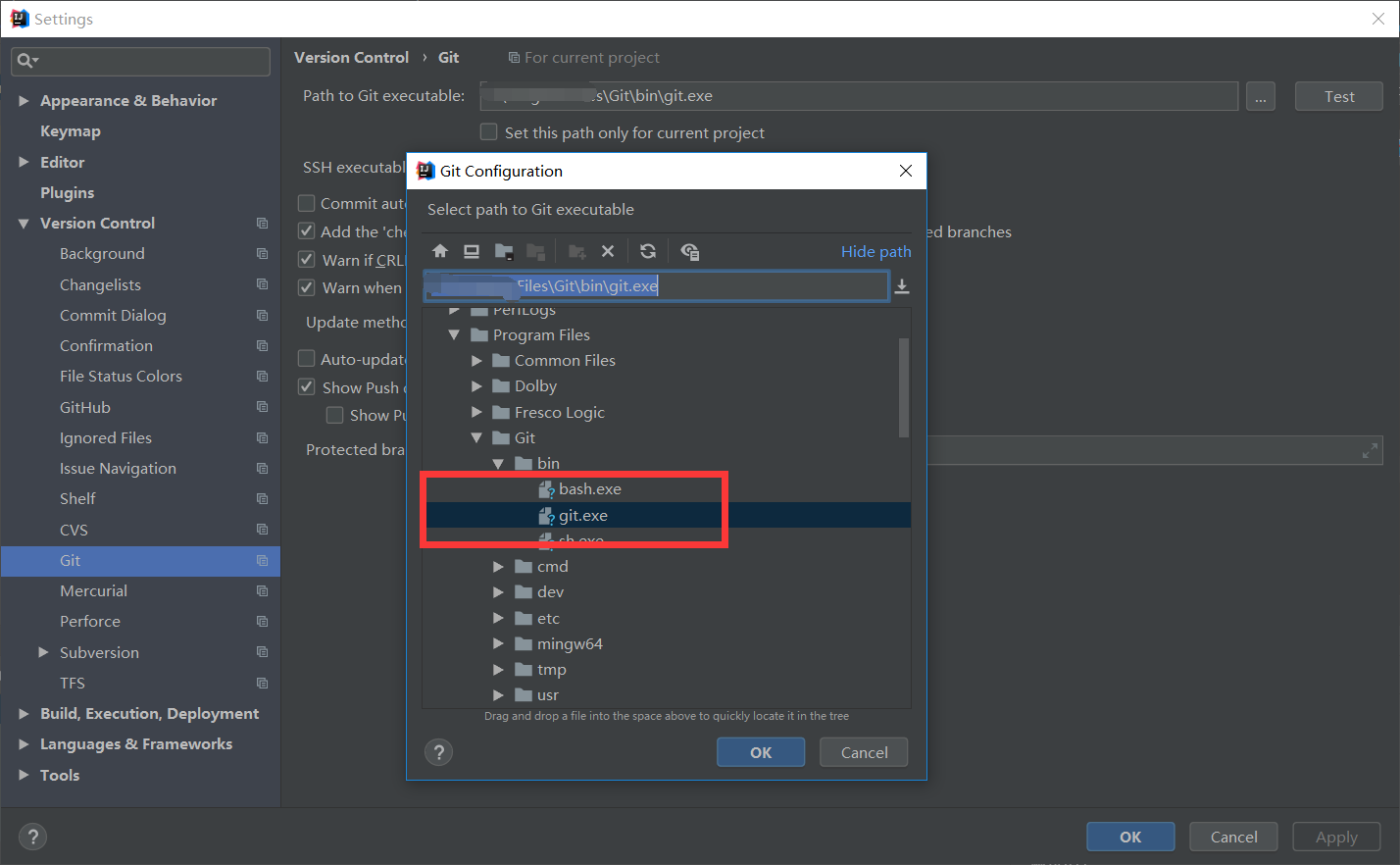This screenshot has width=1400, height=865.
Task: Click the browse '...' button for Git path
Action: click(1261, 96)
